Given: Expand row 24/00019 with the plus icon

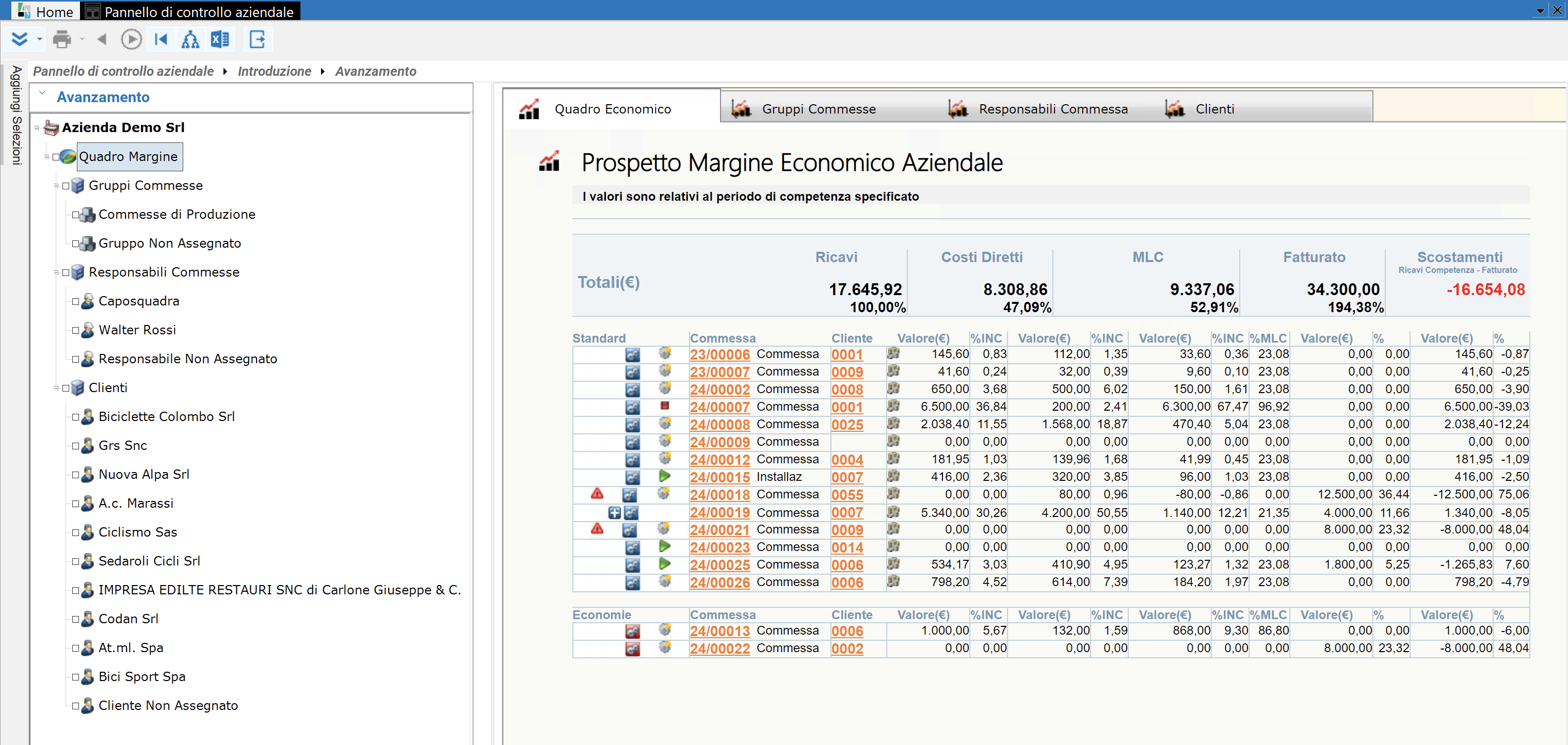Looking at the screenshot, I should 615,513.
